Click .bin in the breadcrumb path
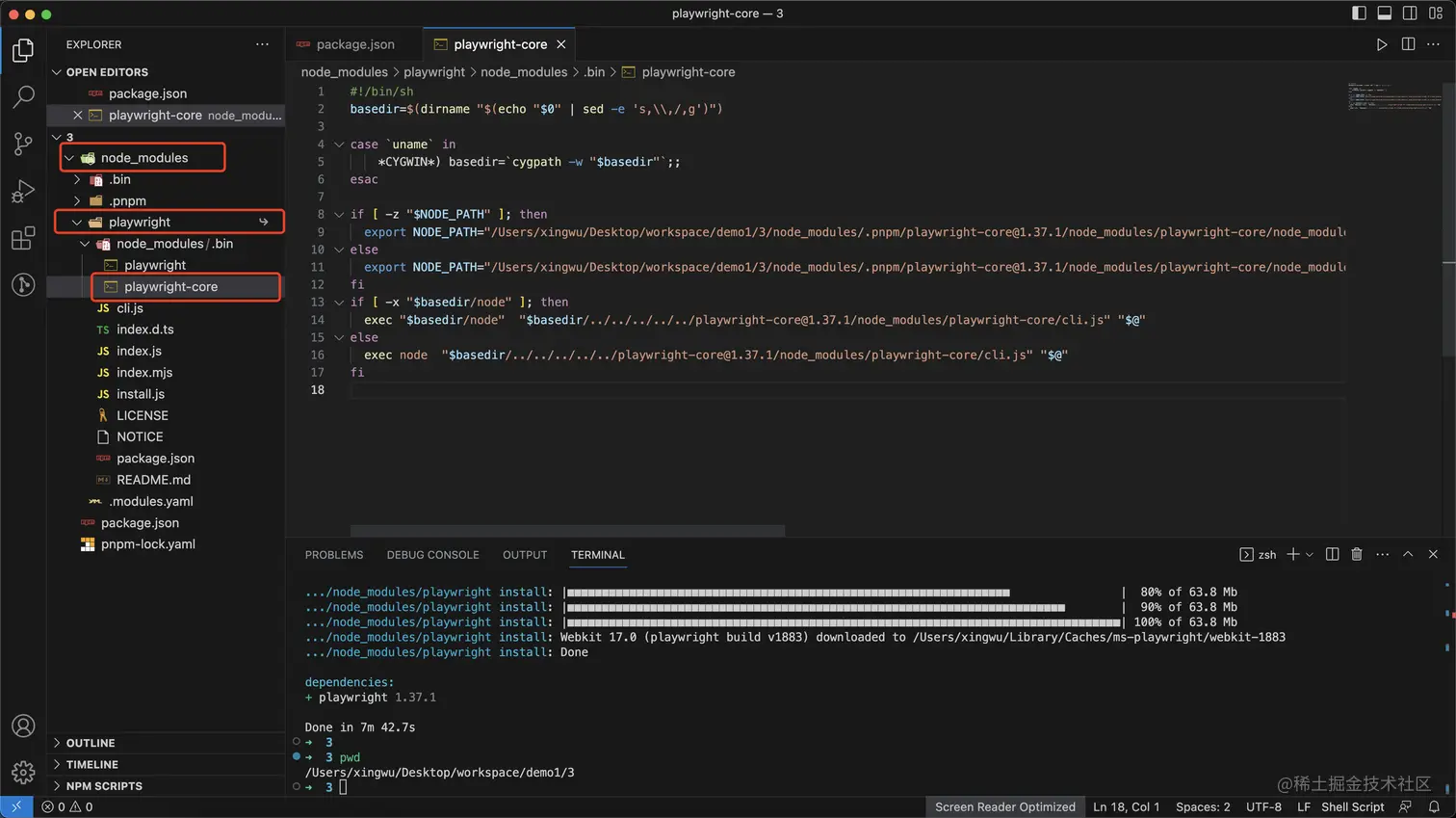1456x818 pixels. pos(594,72)
